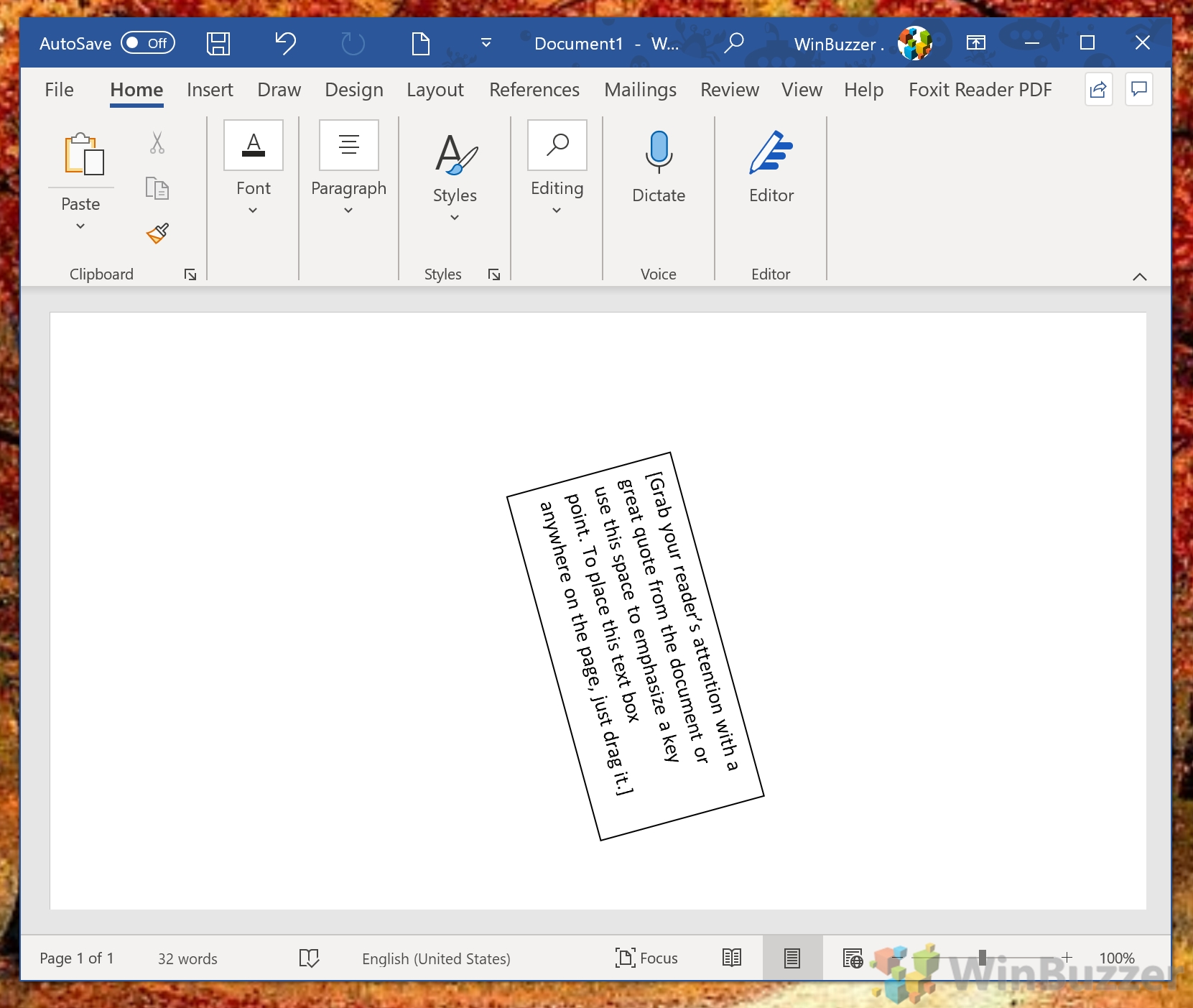Click the Copy icon in Clipboard group
Viewport: 1193px width, 1008px height.
point(157,188)
